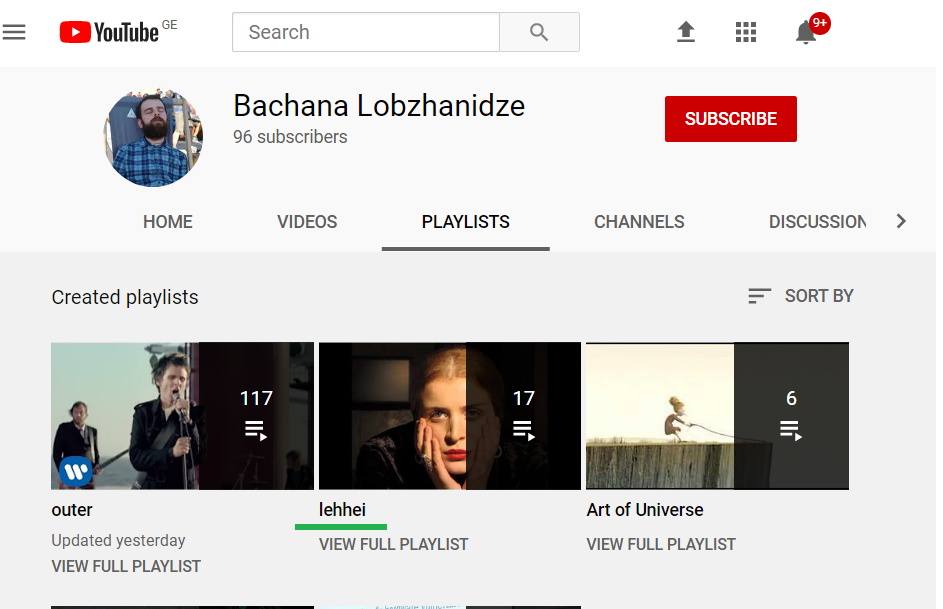Viewport: 943px width, 609px height.
Task: Open the notifications bell
Action: tap(806, 32)
